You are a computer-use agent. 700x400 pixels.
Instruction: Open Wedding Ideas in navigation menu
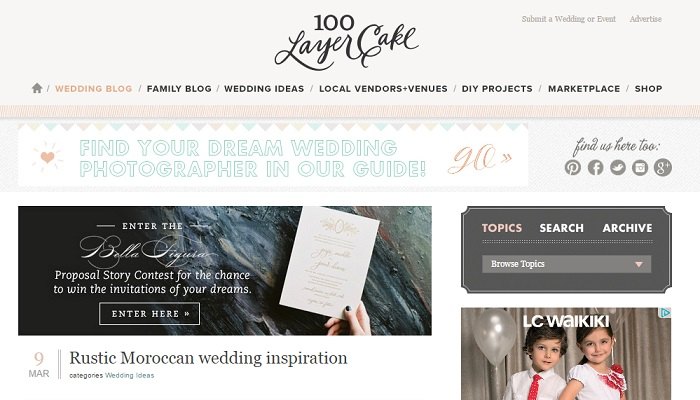point(264,89)
